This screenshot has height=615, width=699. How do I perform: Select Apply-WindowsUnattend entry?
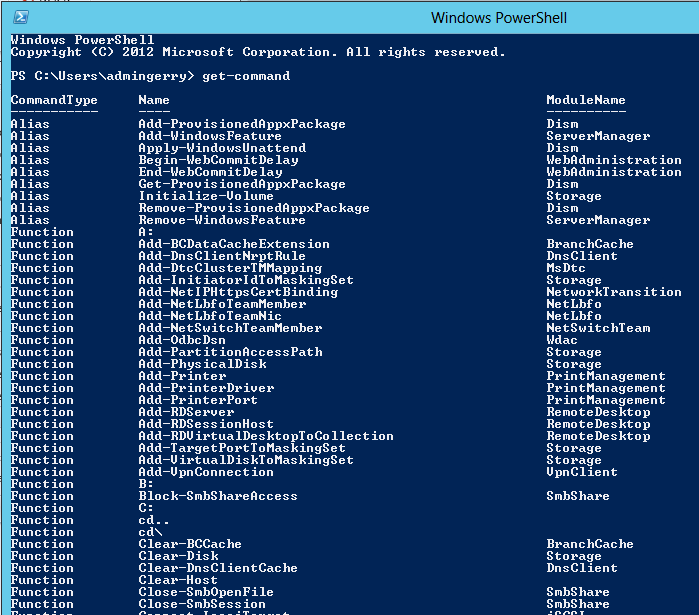coord(222,148)
